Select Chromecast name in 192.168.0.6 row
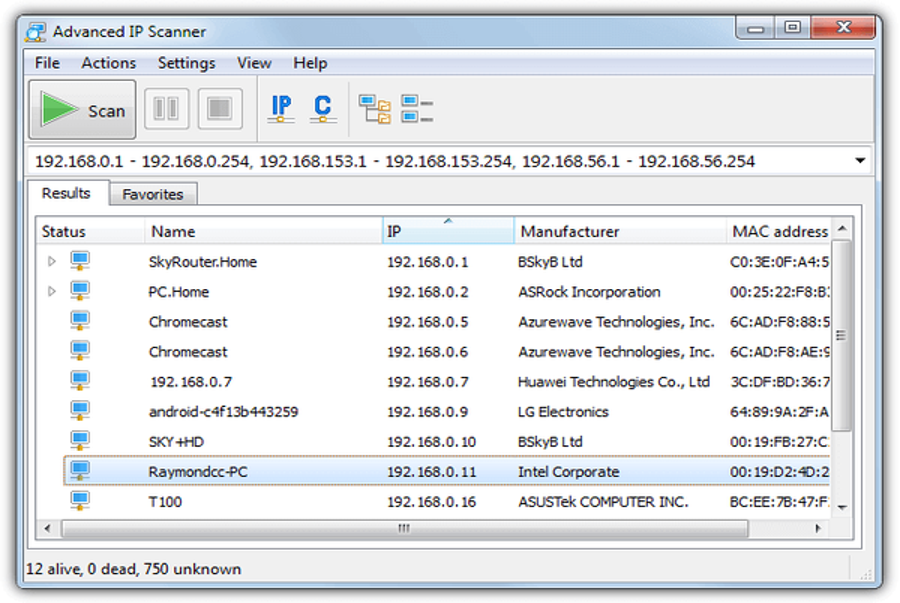This screenshot has width=900, height=603. (x=188, y=352)
